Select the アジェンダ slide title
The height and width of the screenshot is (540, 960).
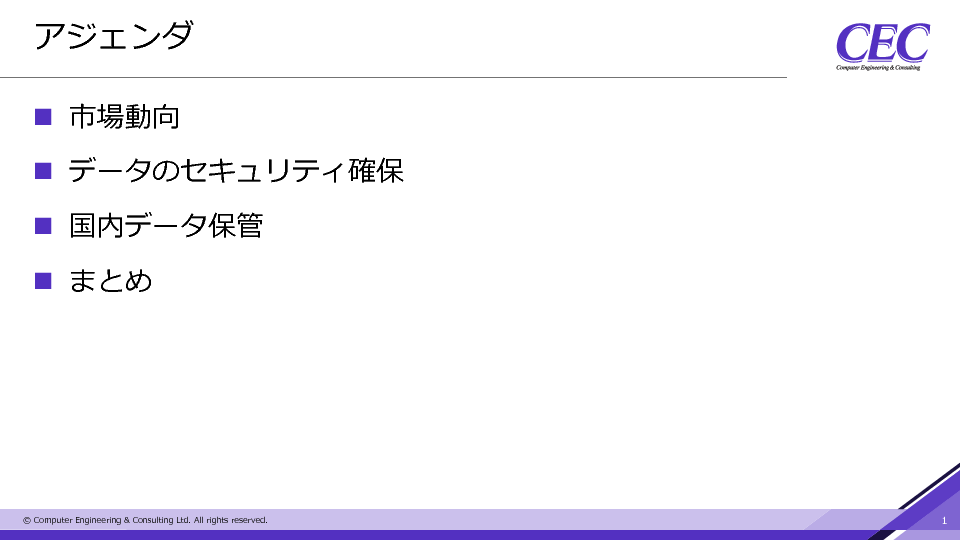tap(113, 37)
